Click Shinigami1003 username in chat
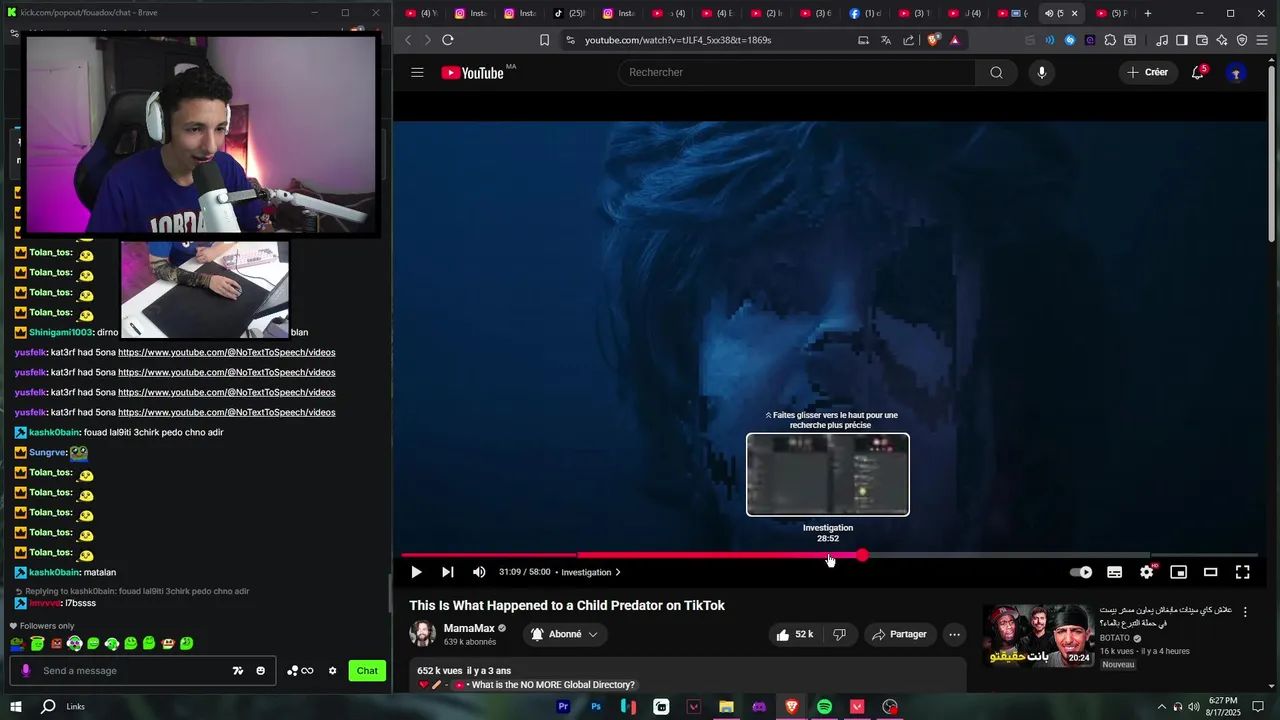Image resolution: width=1280 pixels, height=720 pixels. coord(60,332)
